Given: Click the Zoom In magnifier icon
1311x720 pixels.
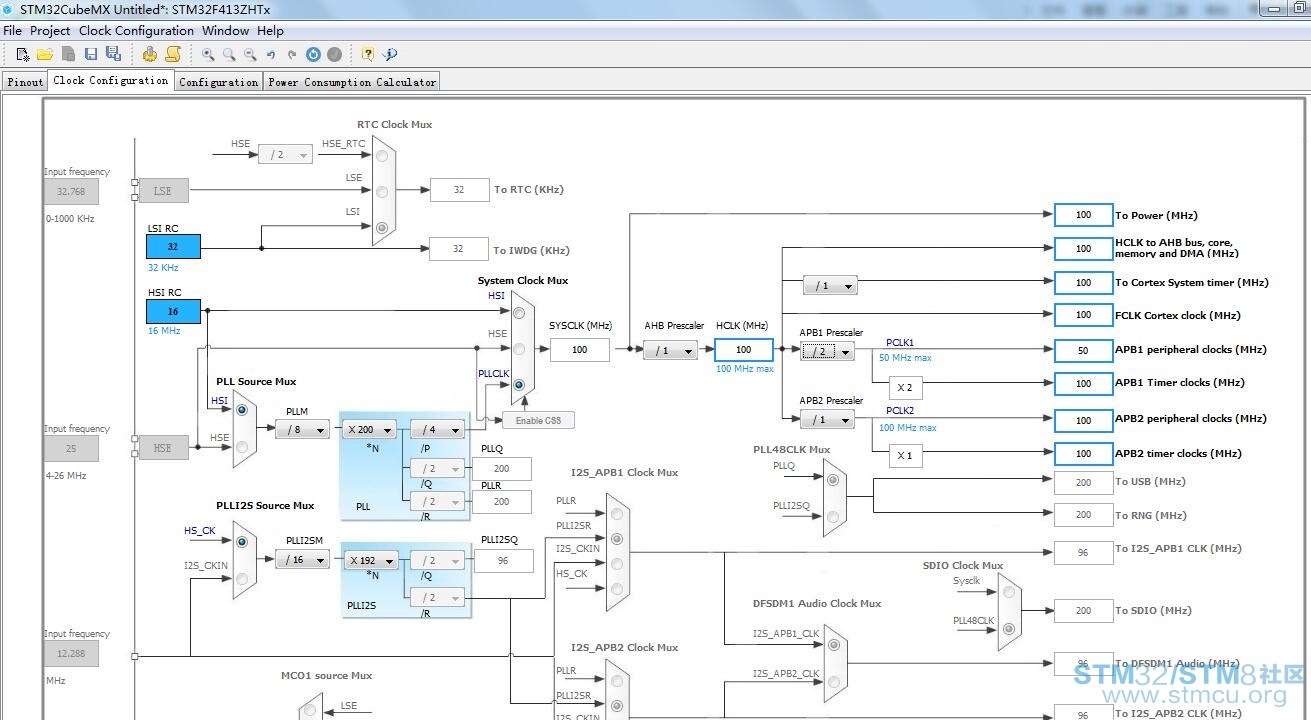Looking at the screenshot, I should coord(208,54).
